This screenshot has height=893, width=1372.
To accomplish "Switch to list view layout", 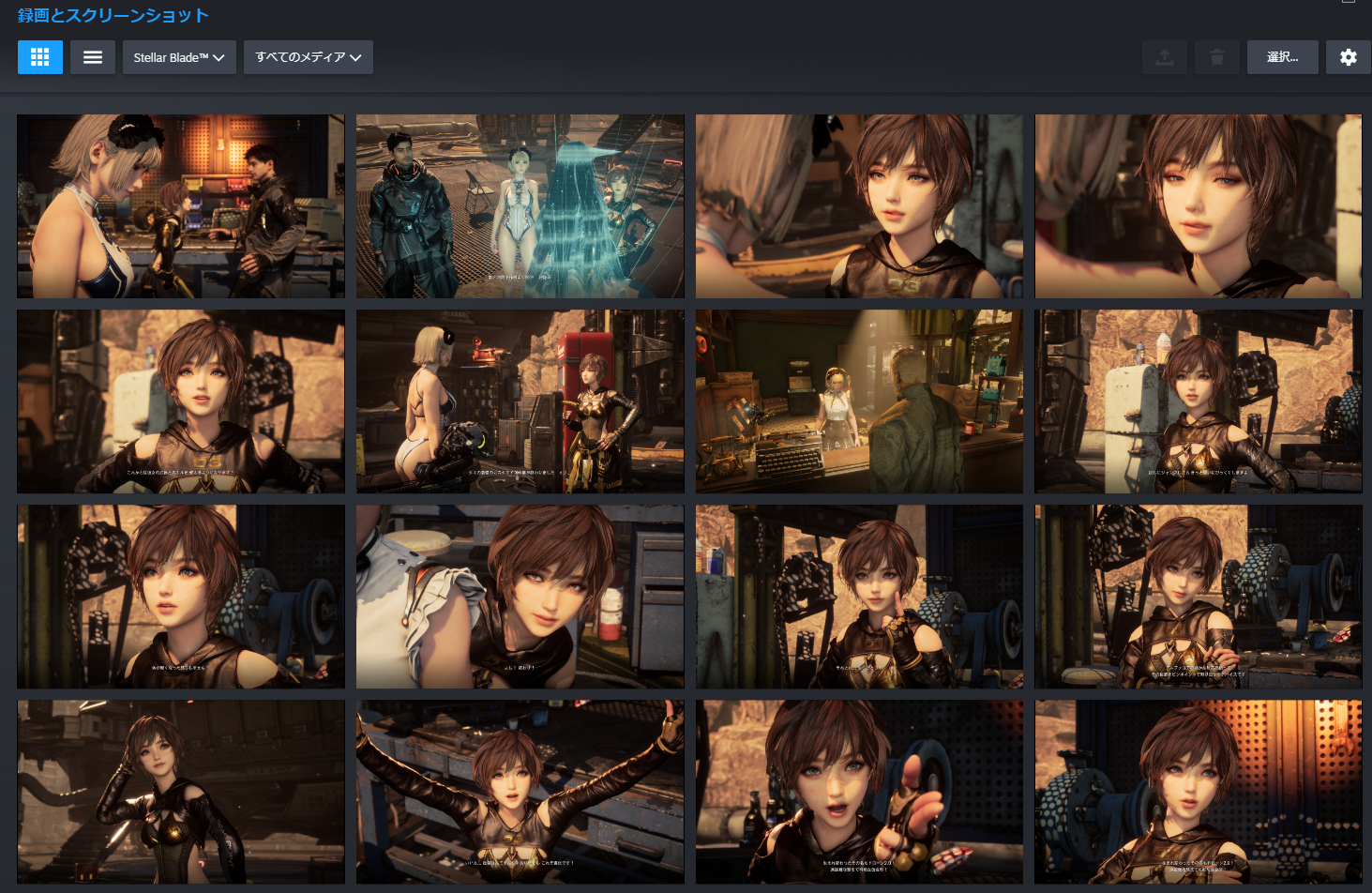I will [93, 57].
